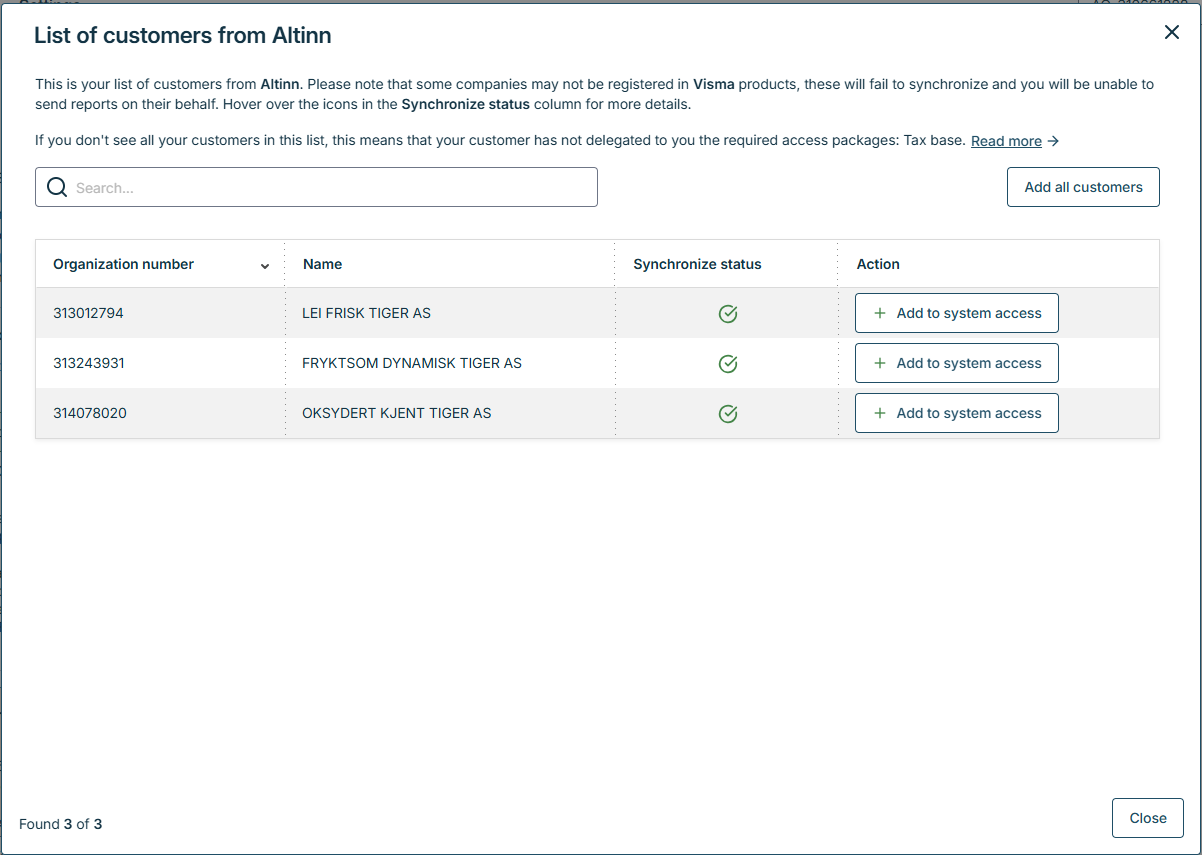This screenshot has height=855, width=1202.
Task: Close the dialog with the X icon
Action: tap(1172, 32)
